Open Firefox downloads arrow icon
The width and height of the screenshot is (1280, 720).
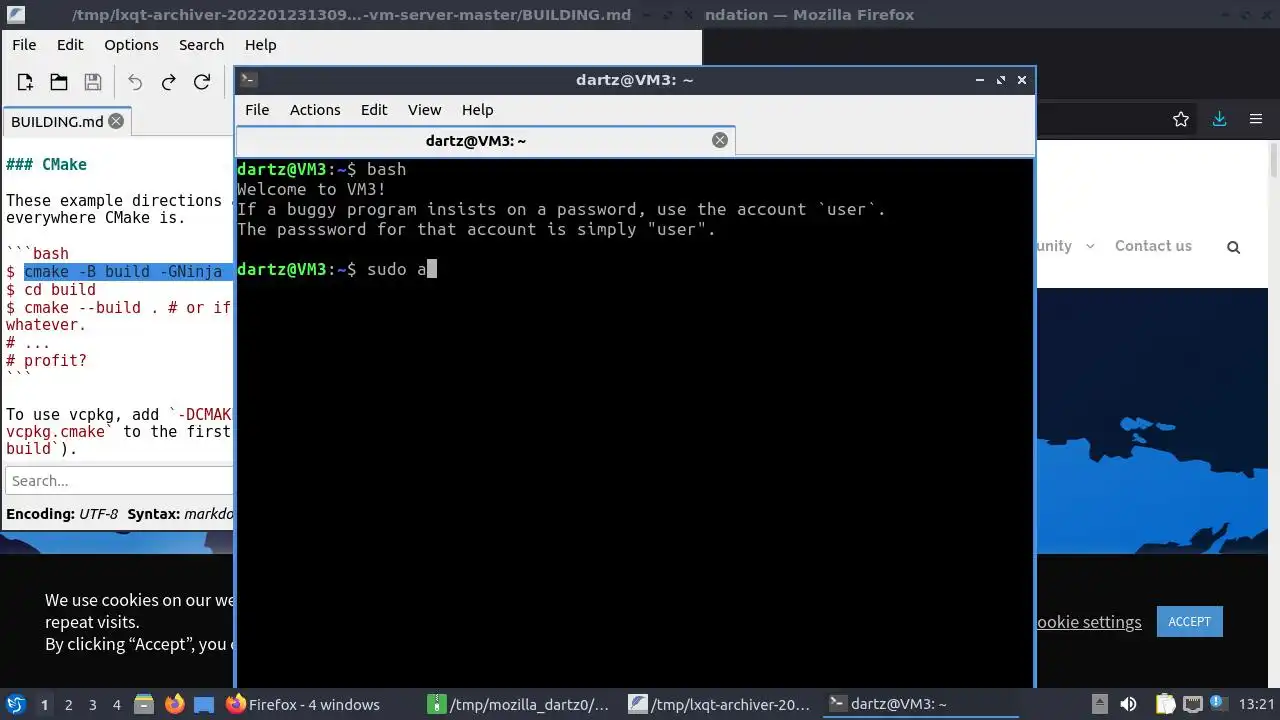[x=1219, y=119]
